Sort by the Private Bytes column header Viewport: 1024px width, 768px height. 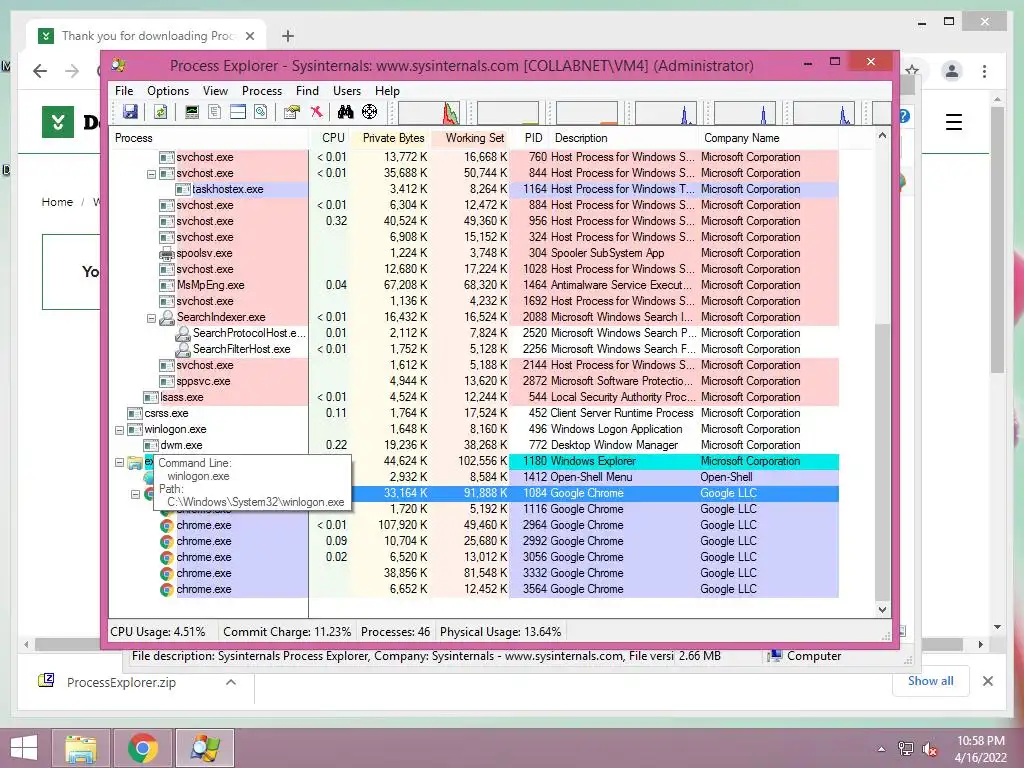coord(390,138)
